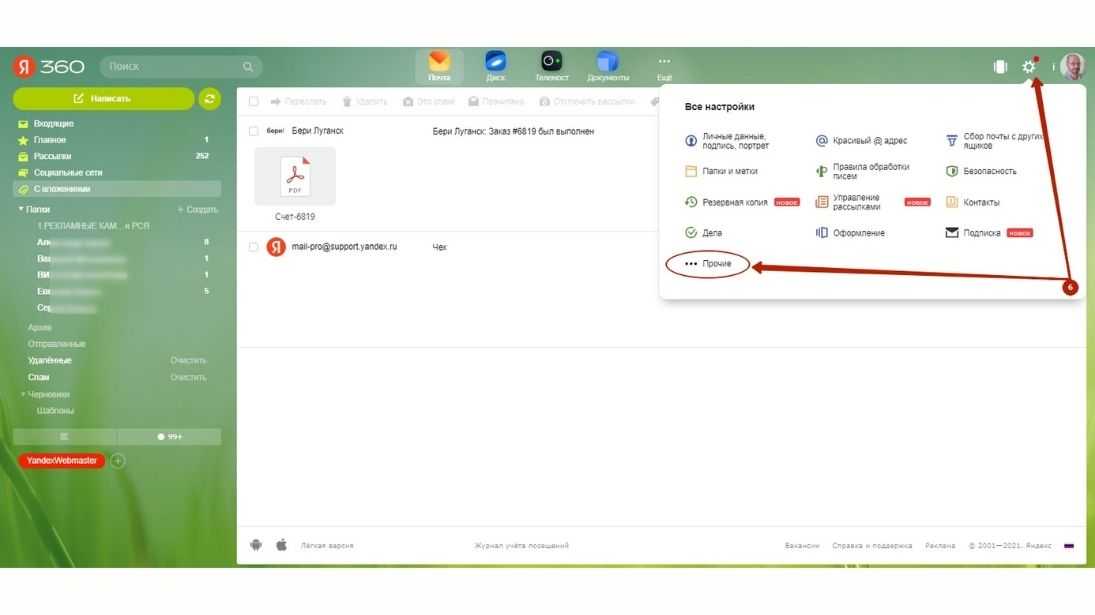The width and height of the screenshot is (1095, 615).
Task: Check the mail-pro@support.yandex.ru message checkbox
Action: coord(254,247)
